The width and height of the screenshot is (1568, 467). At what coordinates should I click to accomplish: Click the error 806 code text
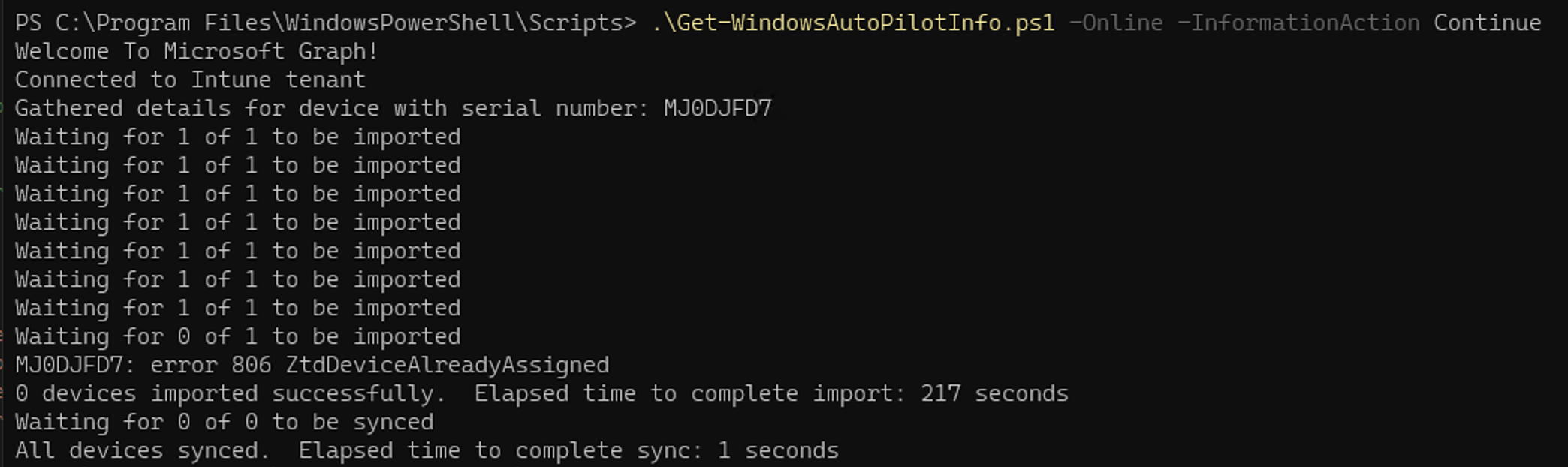pyautogui.click(x=210, y=365)
